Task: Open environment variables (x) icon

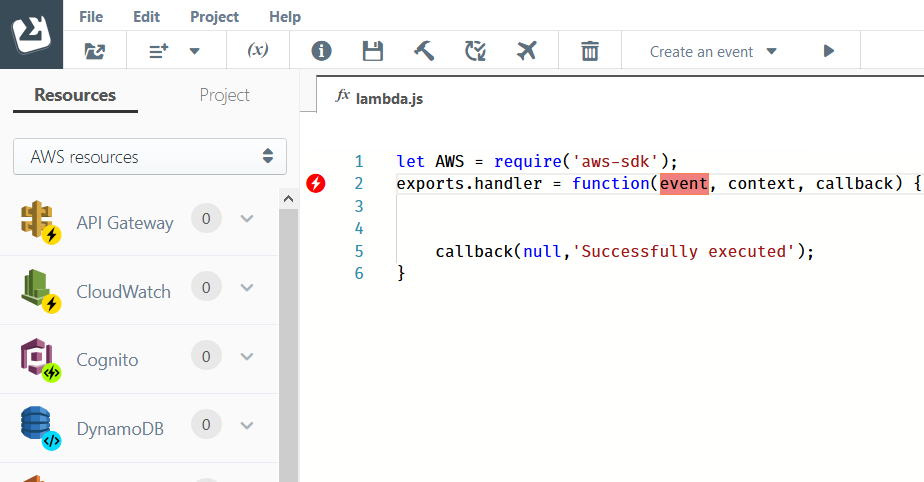Action: click(x=258, y=50)
